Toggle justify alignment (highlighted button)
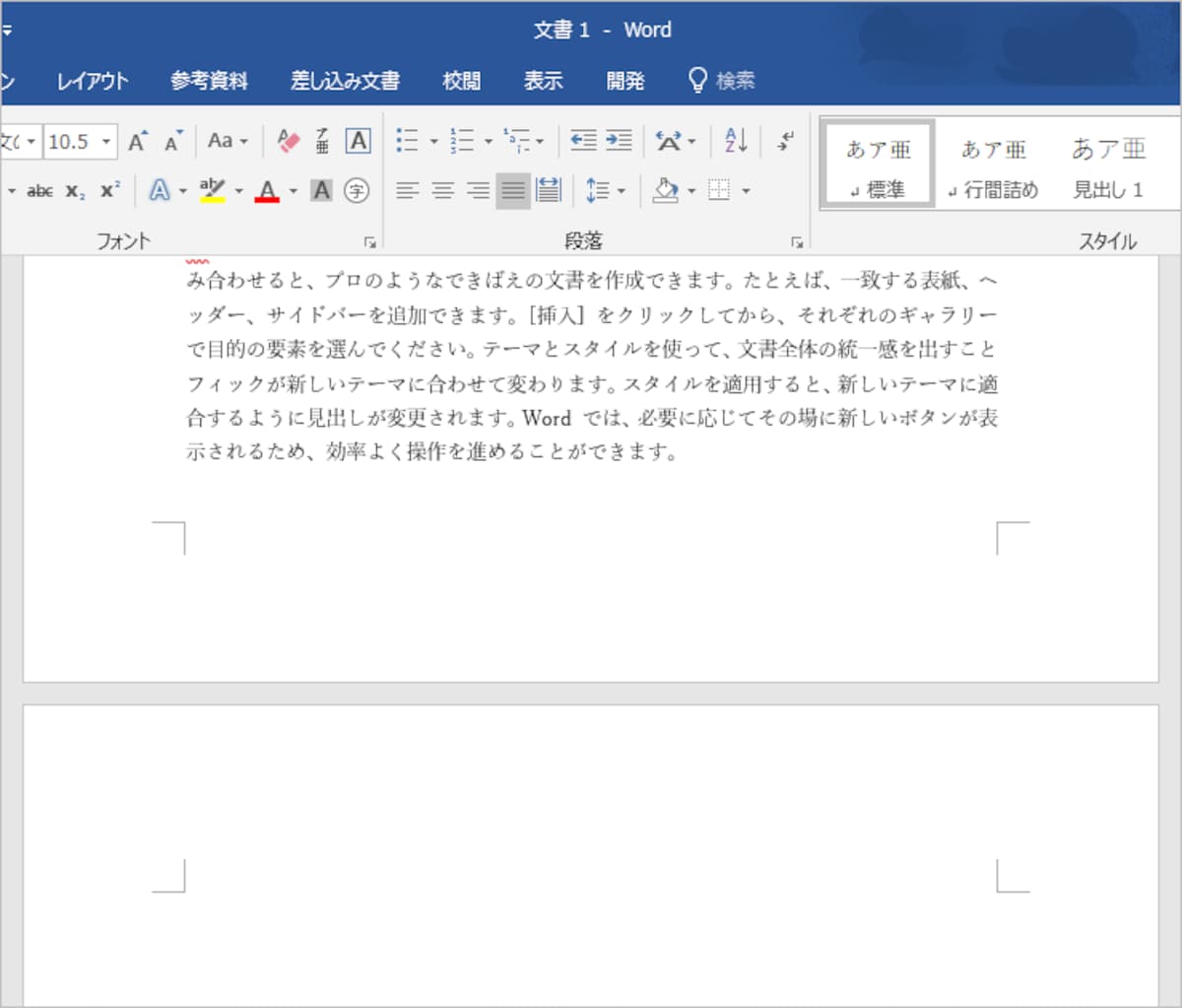Screen dimensions: 1182x1008 pyautogui.click(x=513, y=190)
